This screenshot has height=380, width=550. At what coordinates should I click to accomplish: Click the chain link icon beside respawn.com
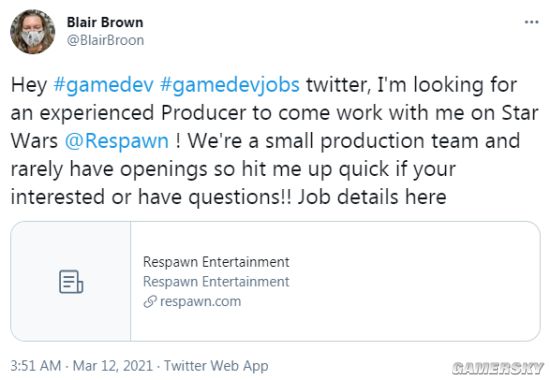coord(150,301)
